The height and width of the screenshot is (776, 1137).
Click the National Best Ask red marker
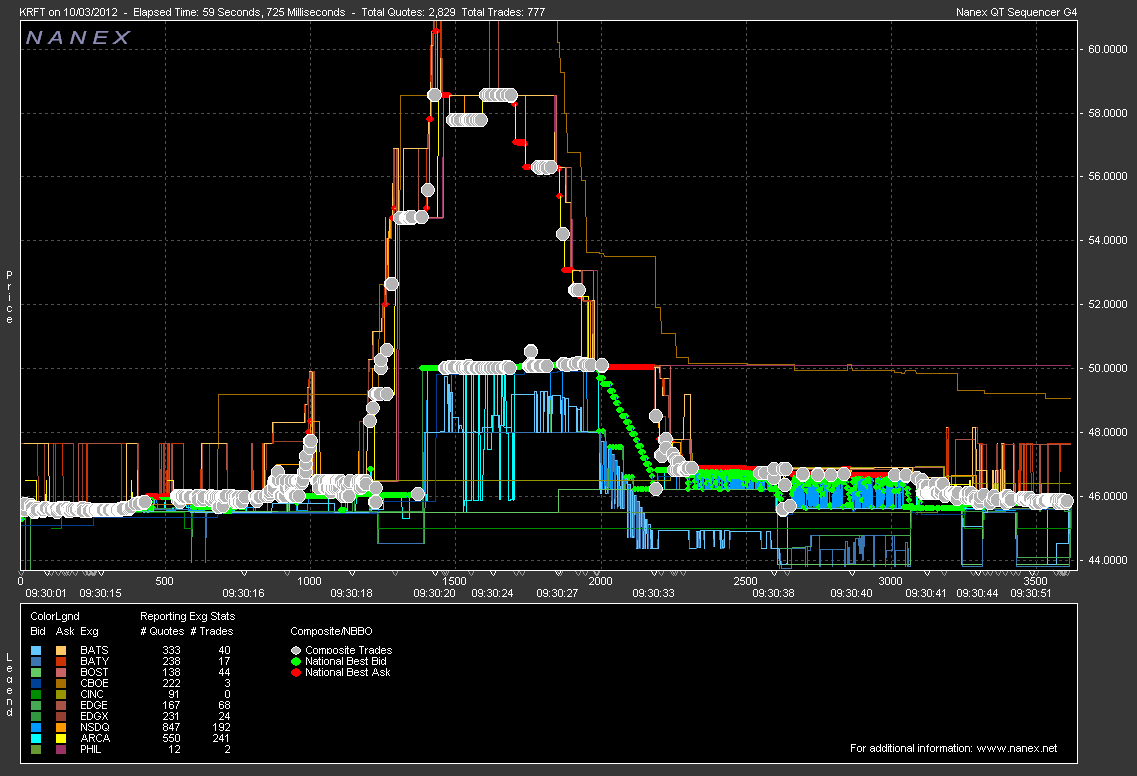click(x=297, y=672)
